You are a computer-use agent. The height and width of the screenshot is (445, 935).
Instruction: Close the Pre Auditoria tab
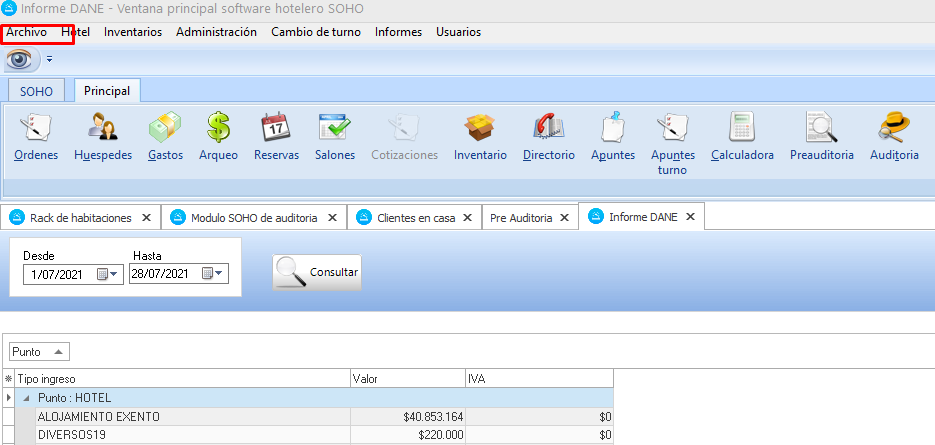click(x=564, y=217)
